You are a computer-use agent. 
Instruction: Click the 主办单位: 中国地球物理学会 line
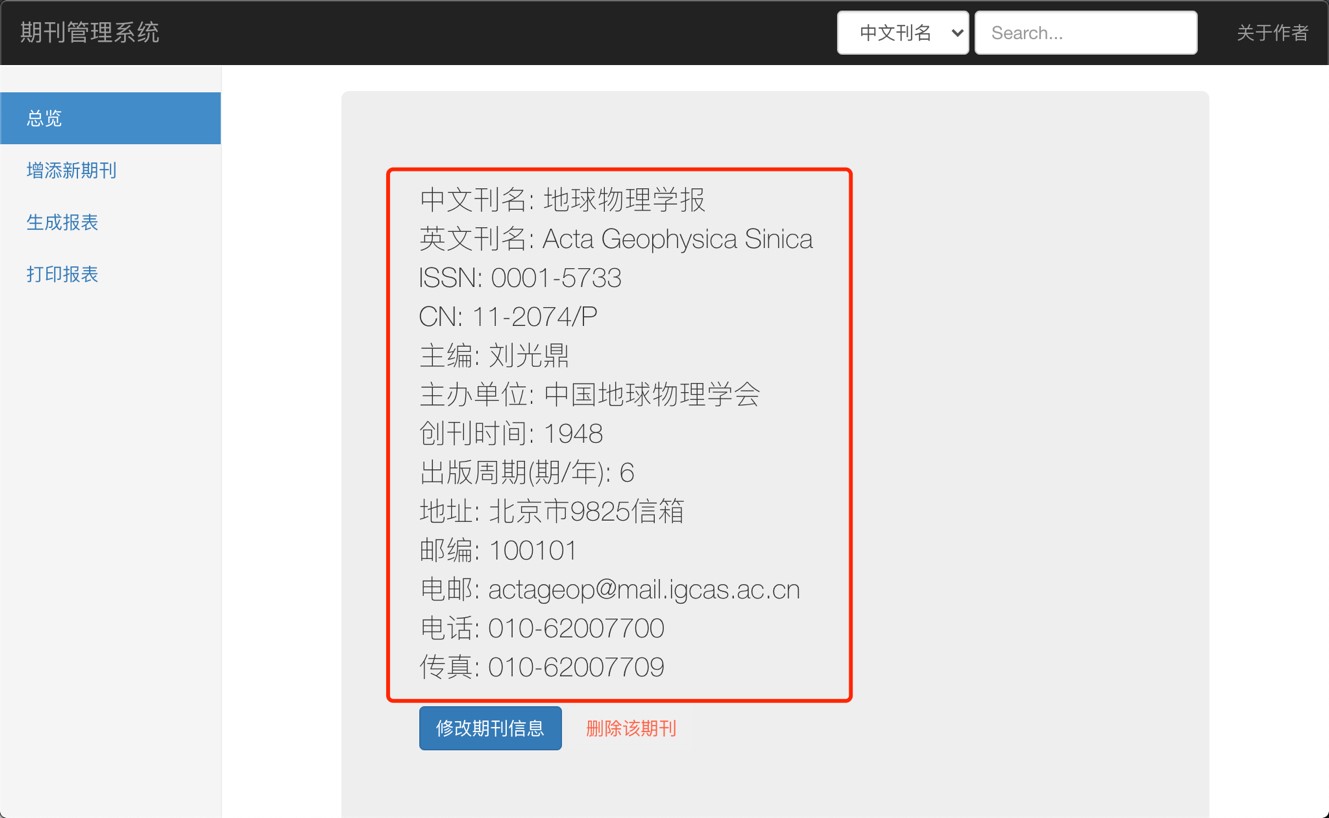(x=589, y=395)
